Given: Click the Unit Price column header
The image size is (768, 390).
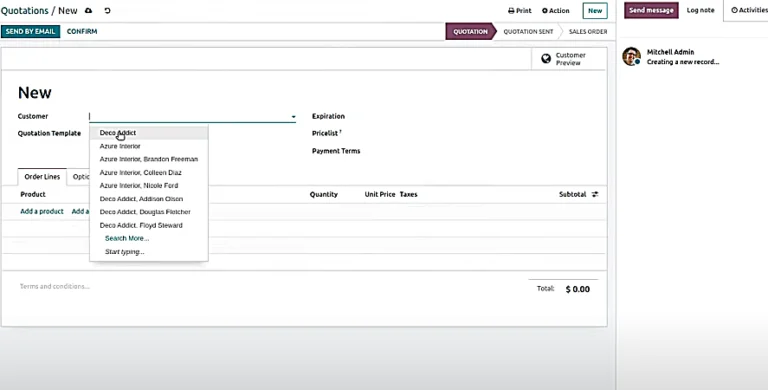Looking at the screenshot, I should pos(380,195).
